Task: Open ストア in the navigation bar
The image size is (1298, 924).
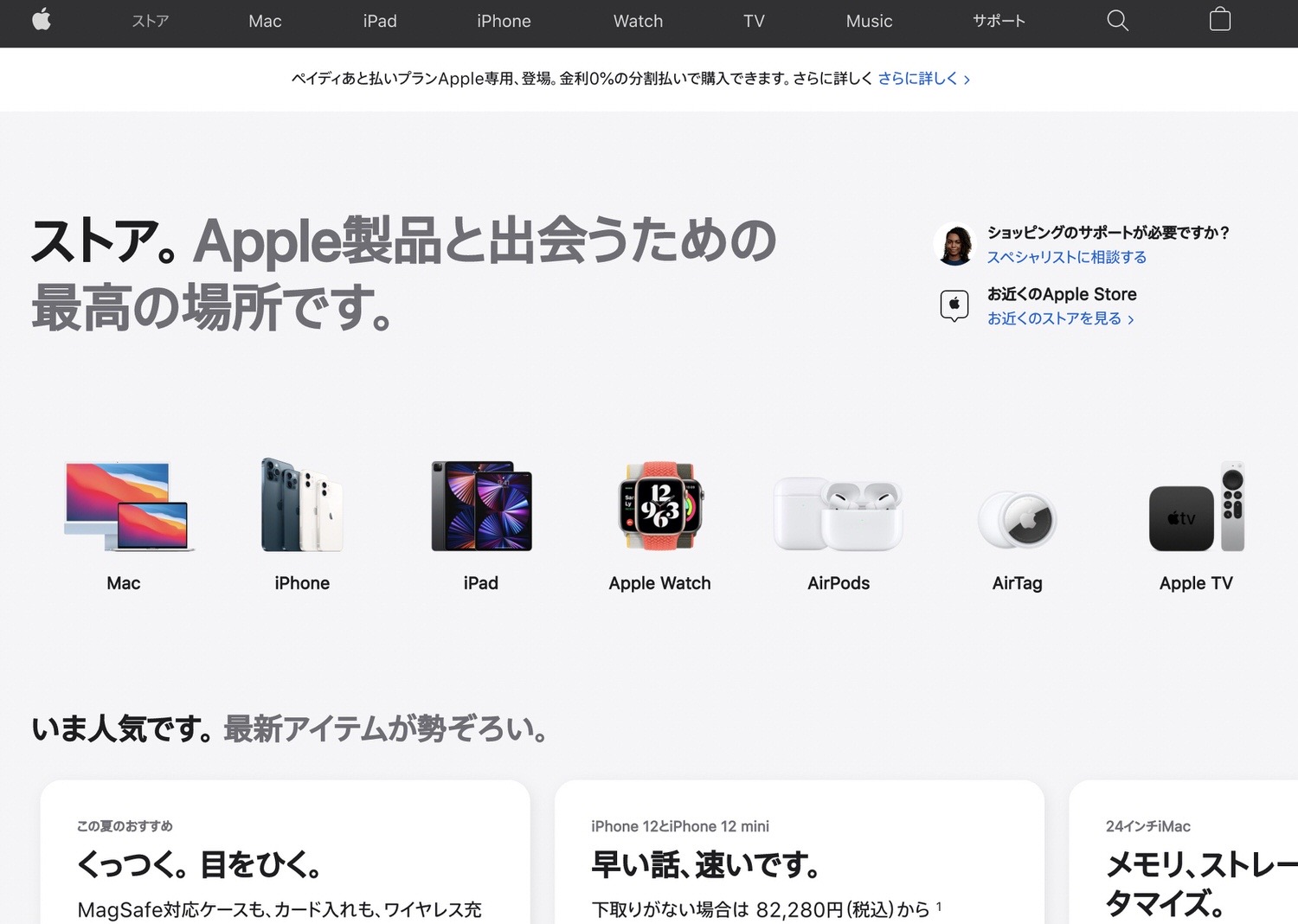Action: (151, 21)
